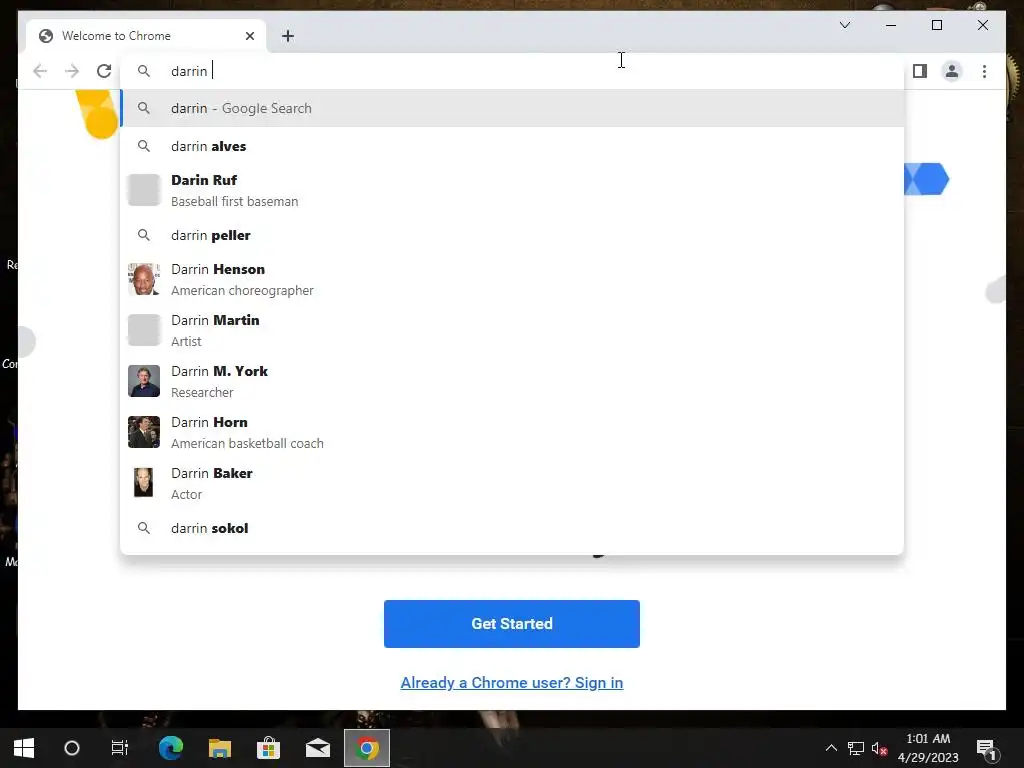Click the Chrome icon in the taskbar
Viewport: 1024px width, 768px height.
[x=367, y=748]
